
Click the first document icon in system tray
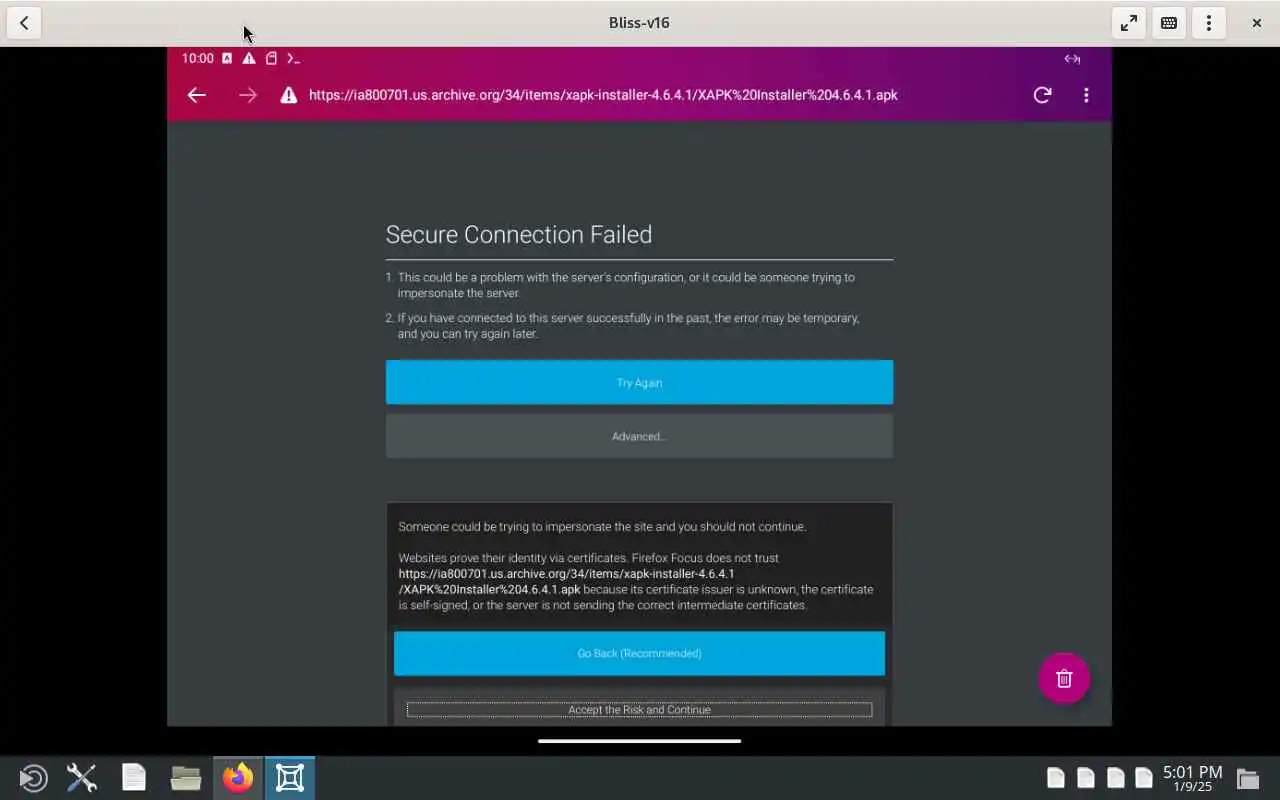[1055, 778]
